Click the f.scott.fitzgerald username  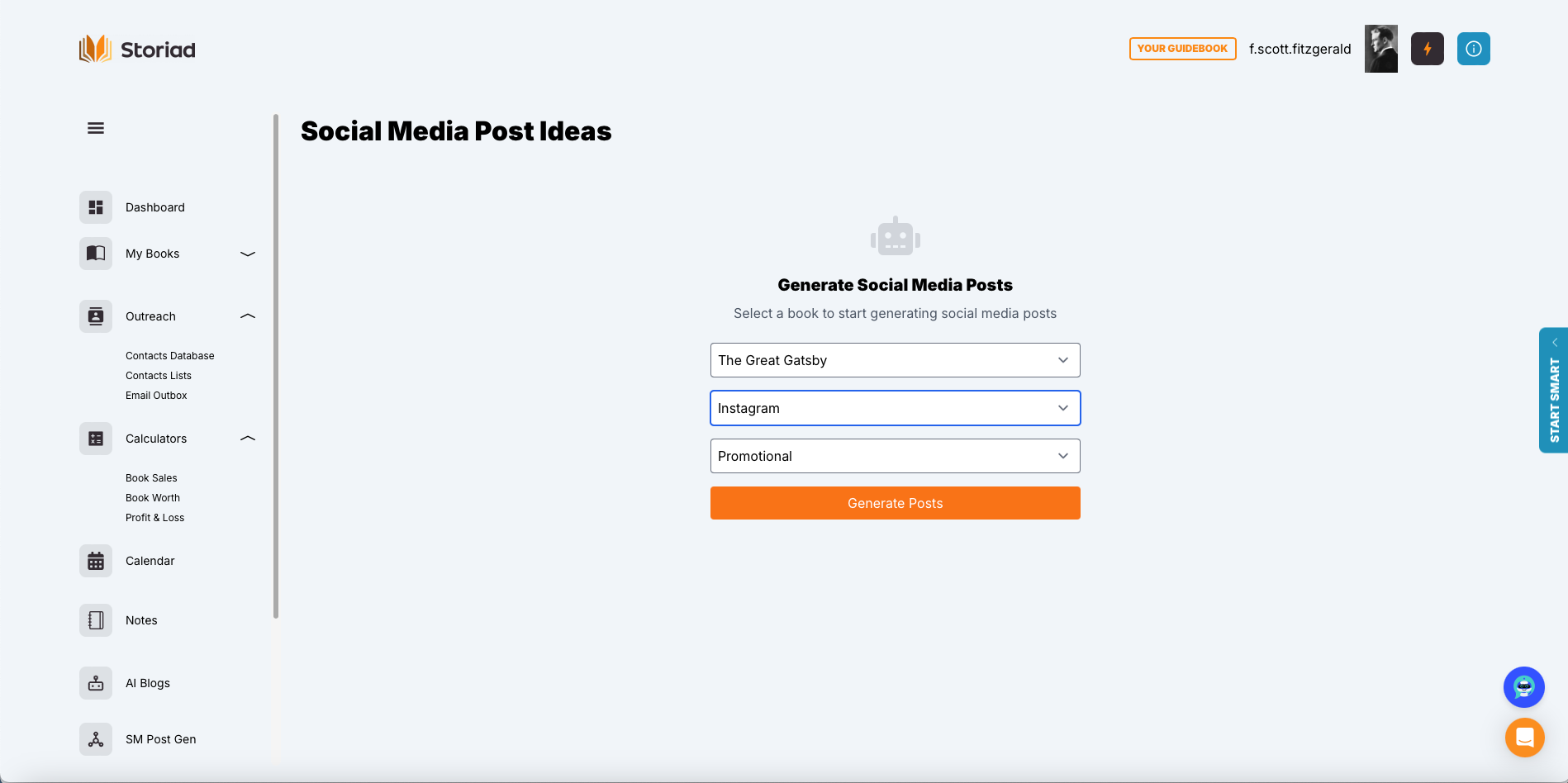pos(1300,49)
